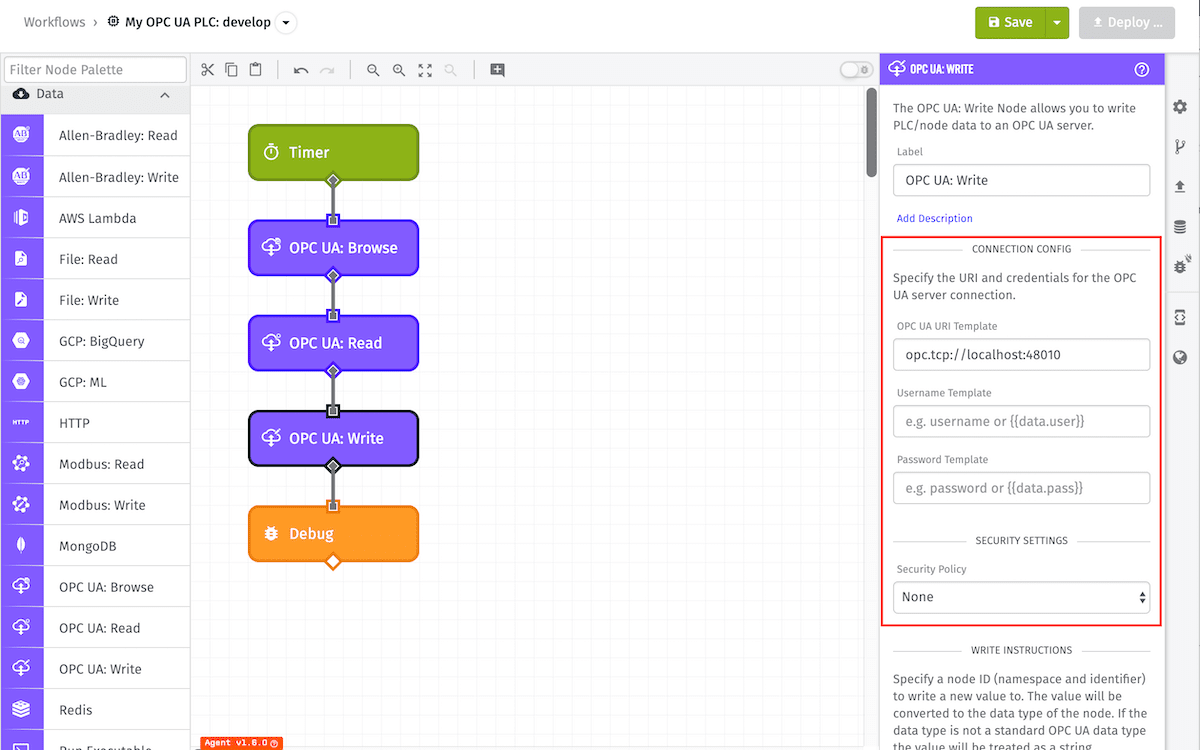
Task: Zoom in on the workflow canvas
Action: click(399, 70)
